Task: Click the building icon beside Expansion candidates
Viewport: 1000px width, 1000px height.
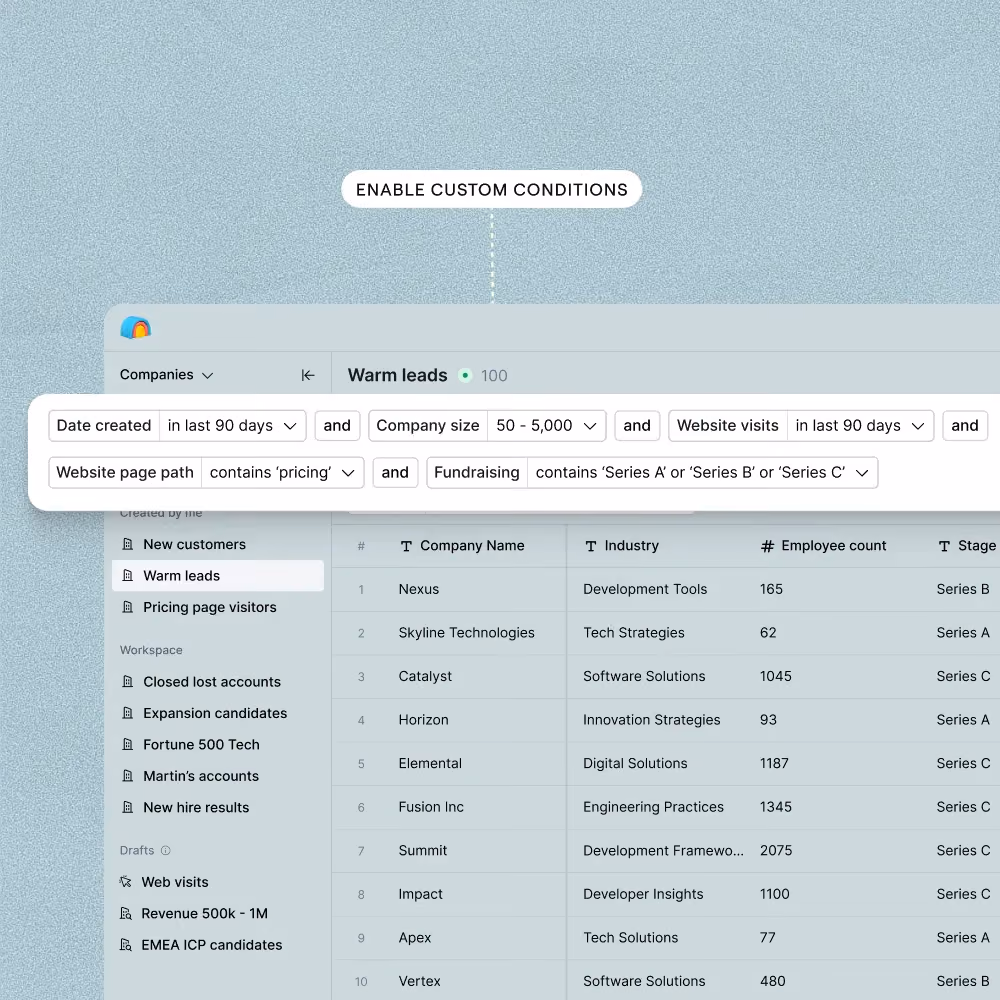Action: [128, 712]
